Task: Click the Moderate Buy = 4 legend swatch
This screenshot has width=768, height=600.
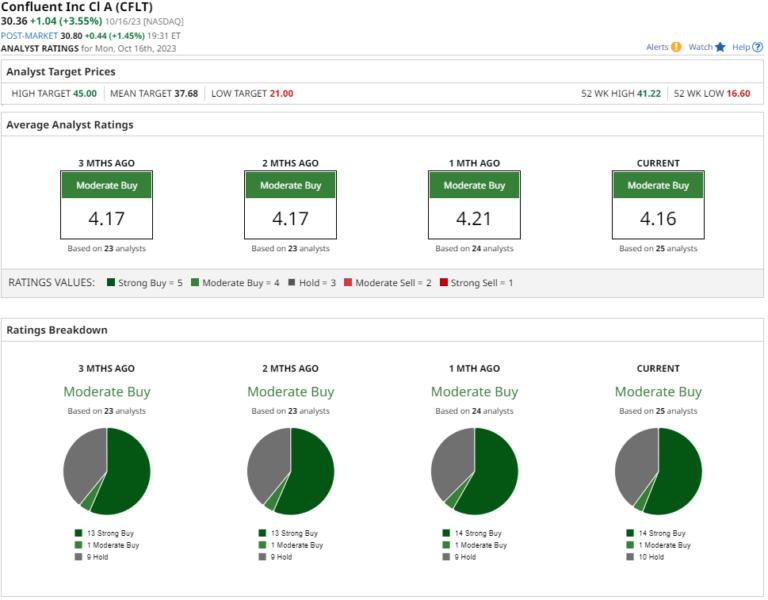Action: click(x=195, y=282)
